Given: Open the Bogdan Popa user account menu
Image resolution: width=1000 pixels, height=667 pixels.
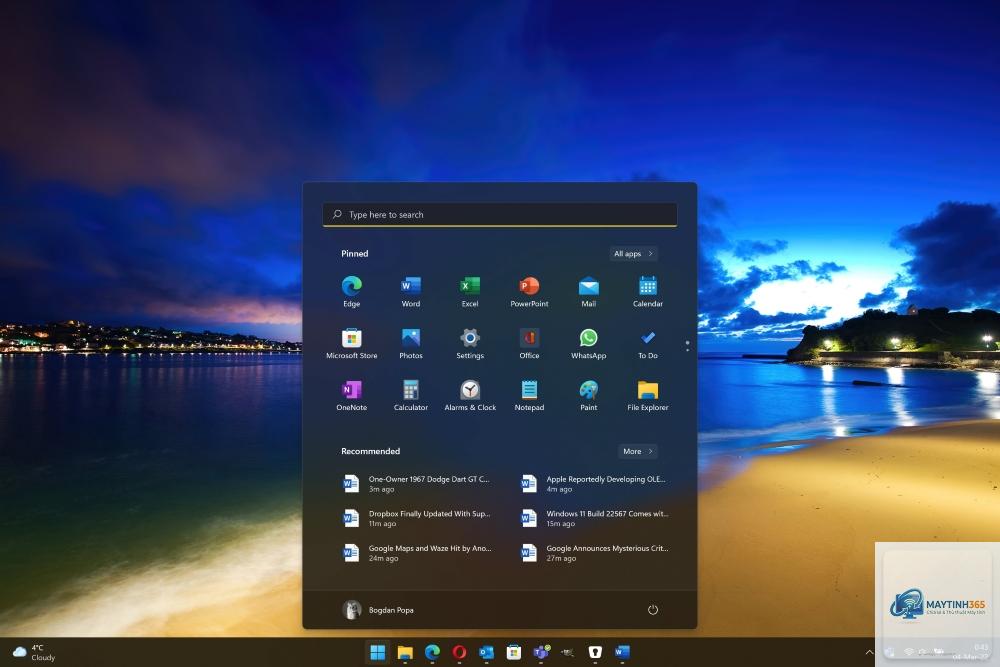Looking at the screenshot, I should pos(378,610).
